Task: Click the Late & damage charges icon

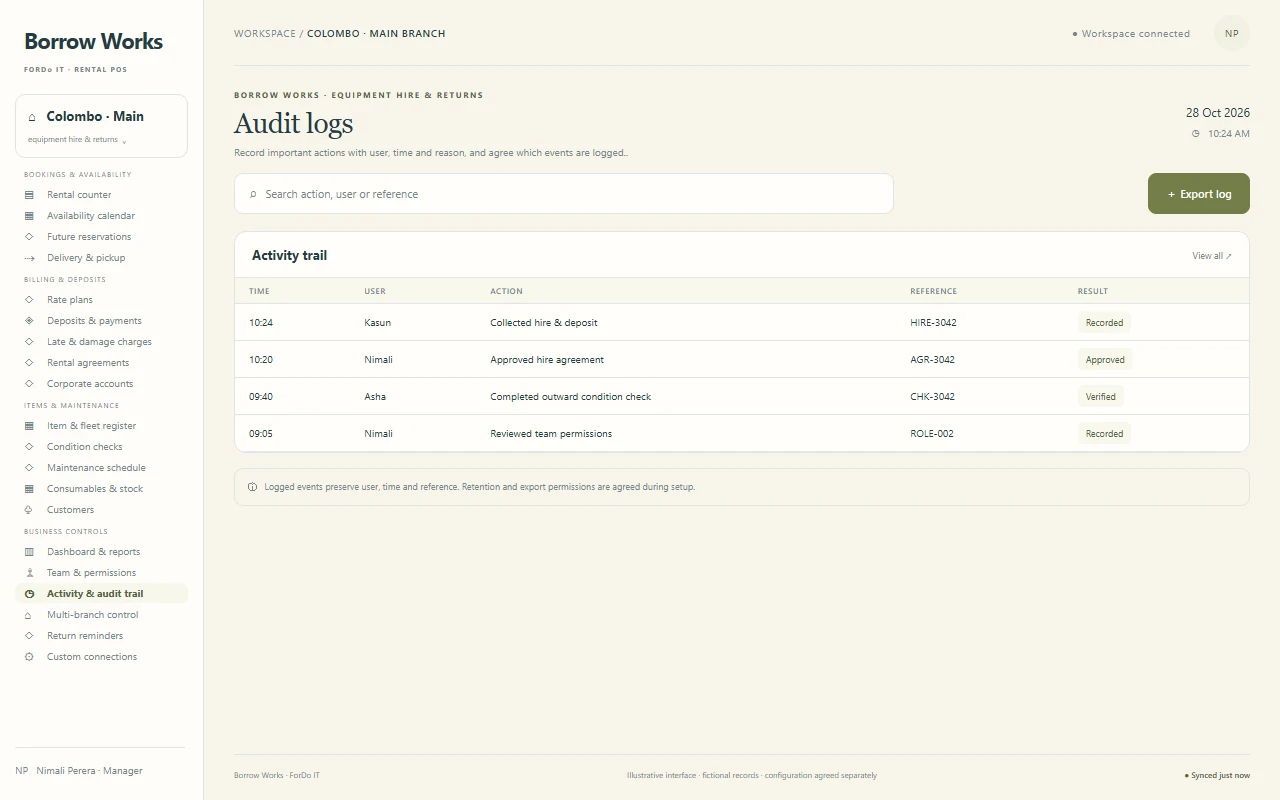Action: click(29, 342)
